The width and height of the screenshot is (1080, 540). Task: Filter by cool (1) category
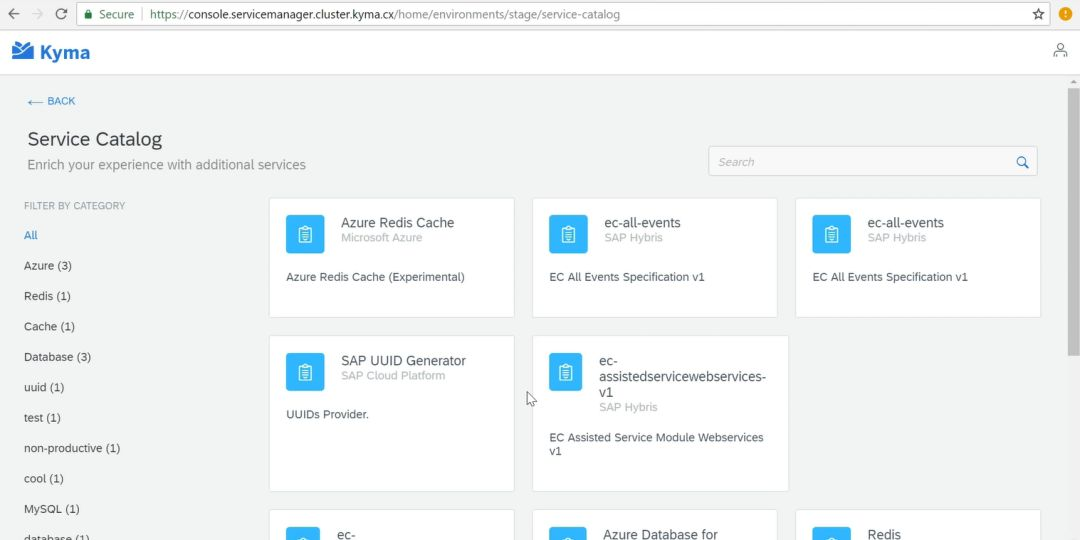coord(43,478)
